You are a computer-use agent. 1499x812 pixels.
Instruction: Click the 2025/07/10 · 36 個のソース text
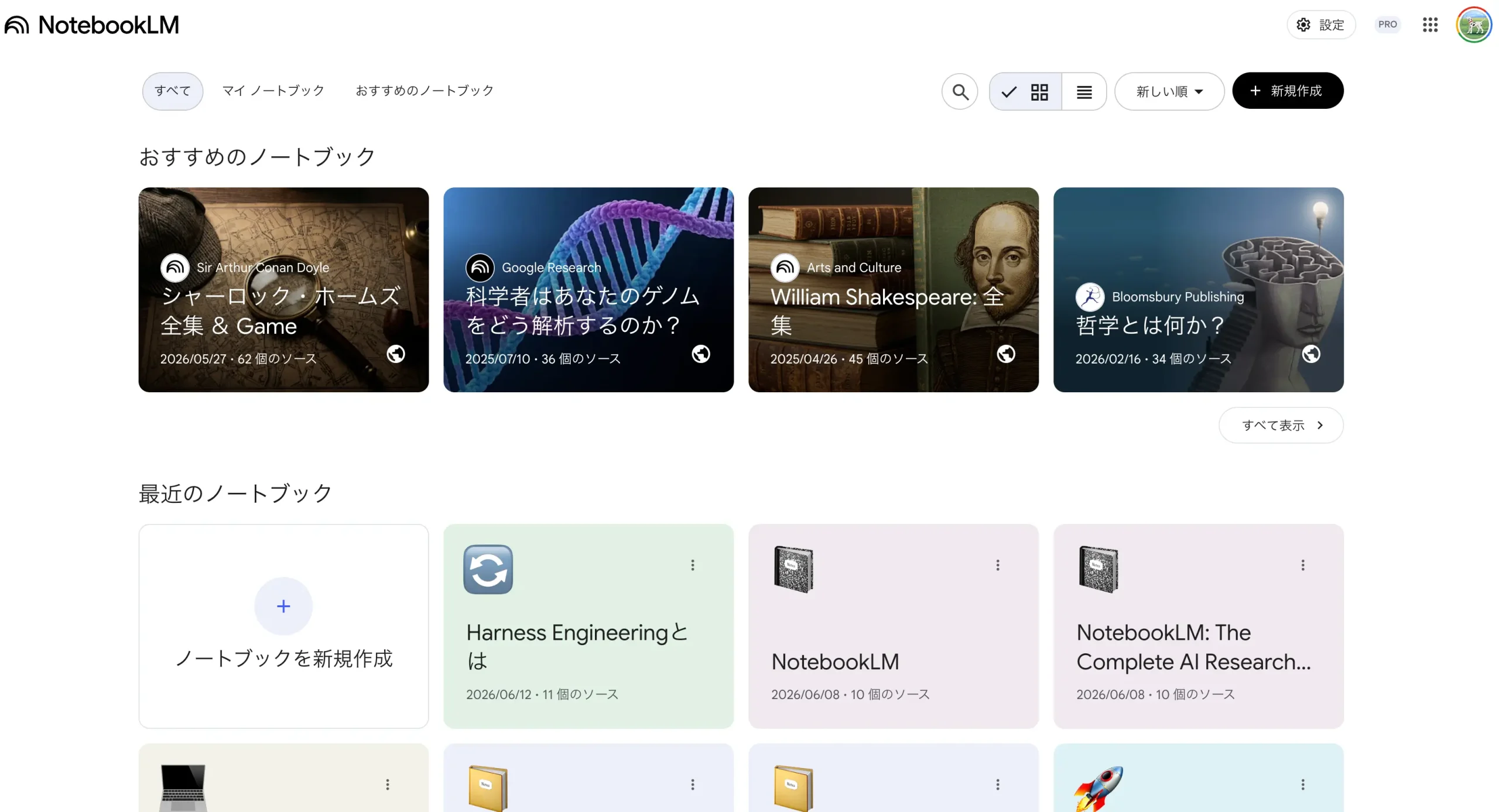pos(543,358)
